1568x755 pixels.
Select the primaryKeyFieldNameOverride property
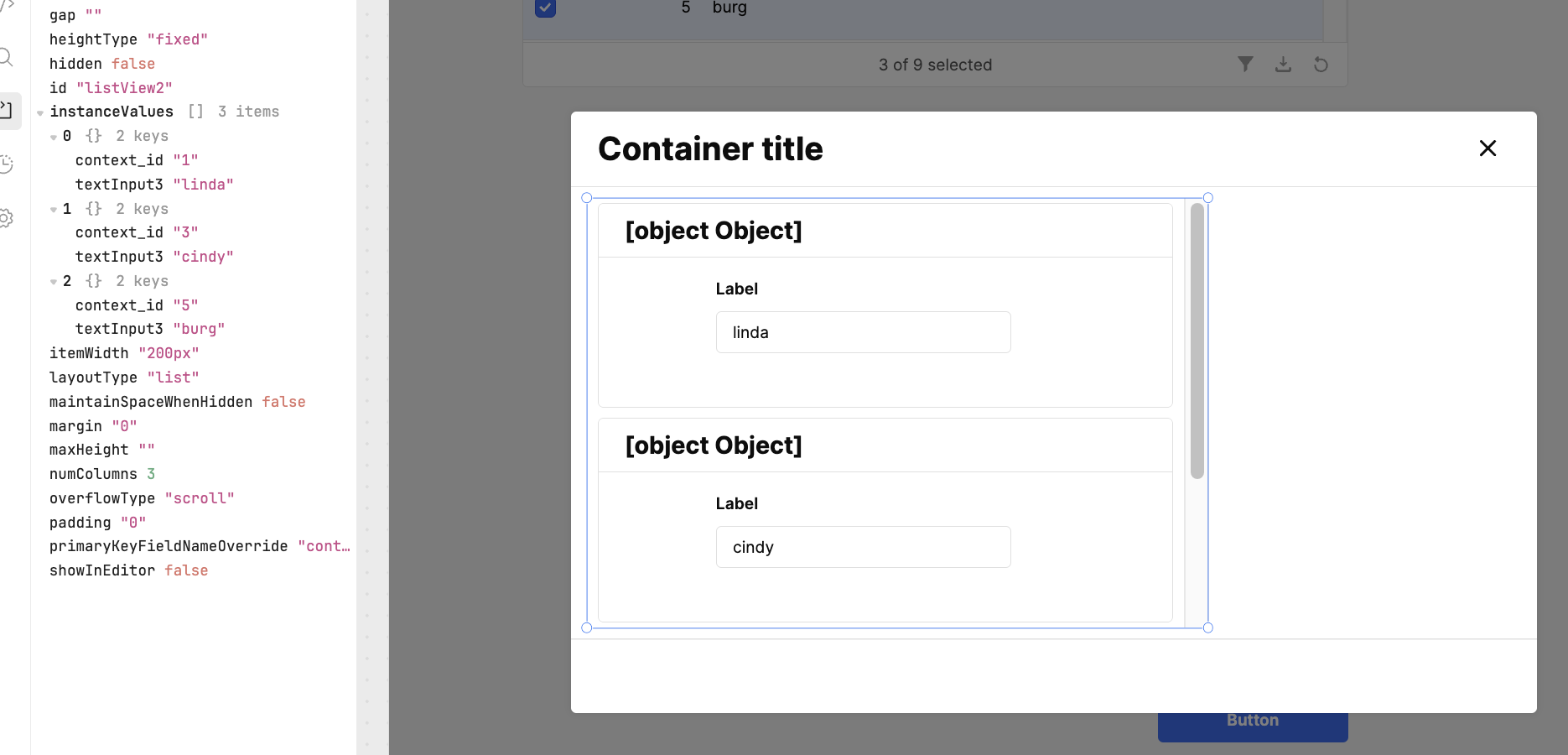200,546
